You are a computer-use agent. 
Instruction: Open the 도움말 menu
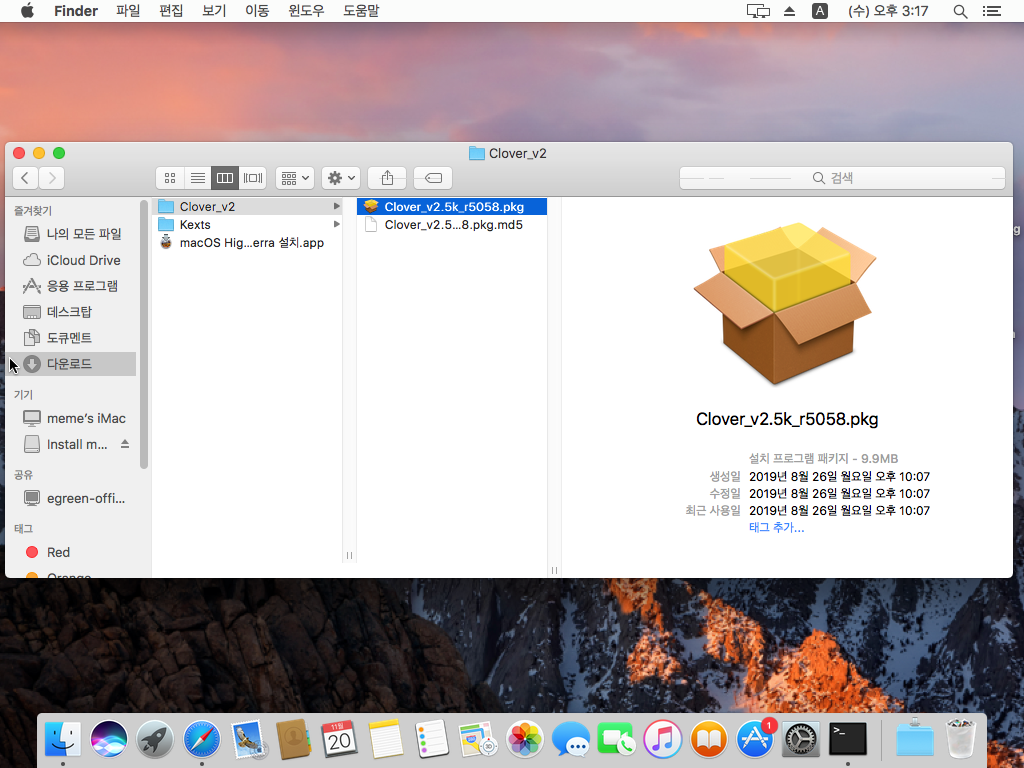click(361, 11)
